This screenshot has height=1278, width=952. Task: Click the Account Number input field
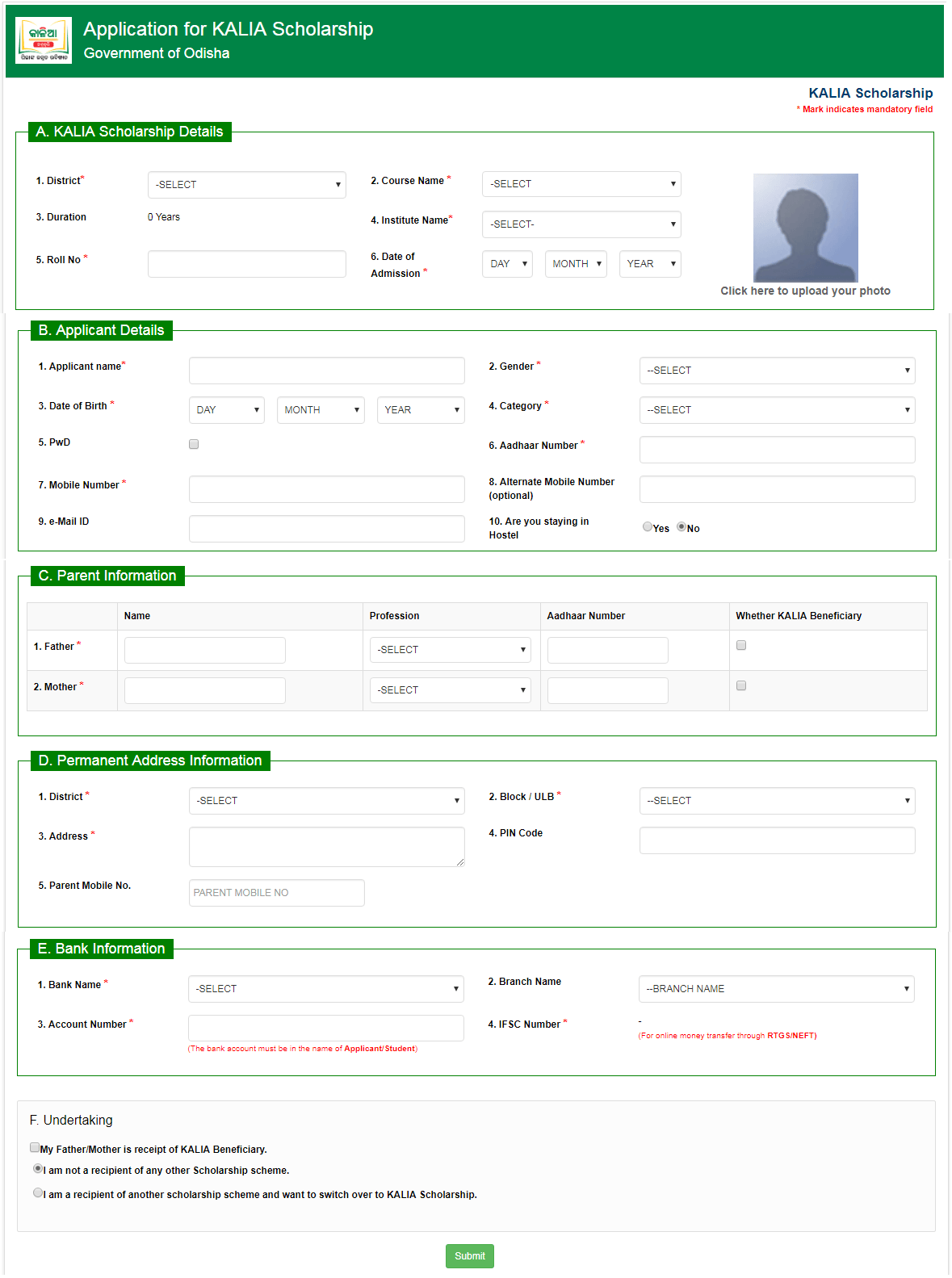click(326, 1029)
